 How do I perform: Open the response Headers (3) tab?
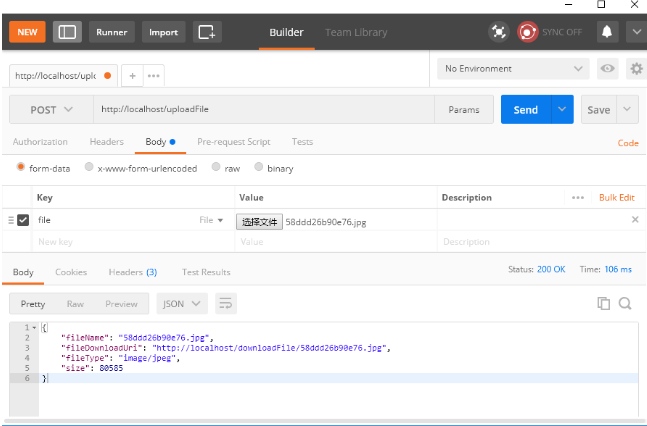tap(133, 272)
